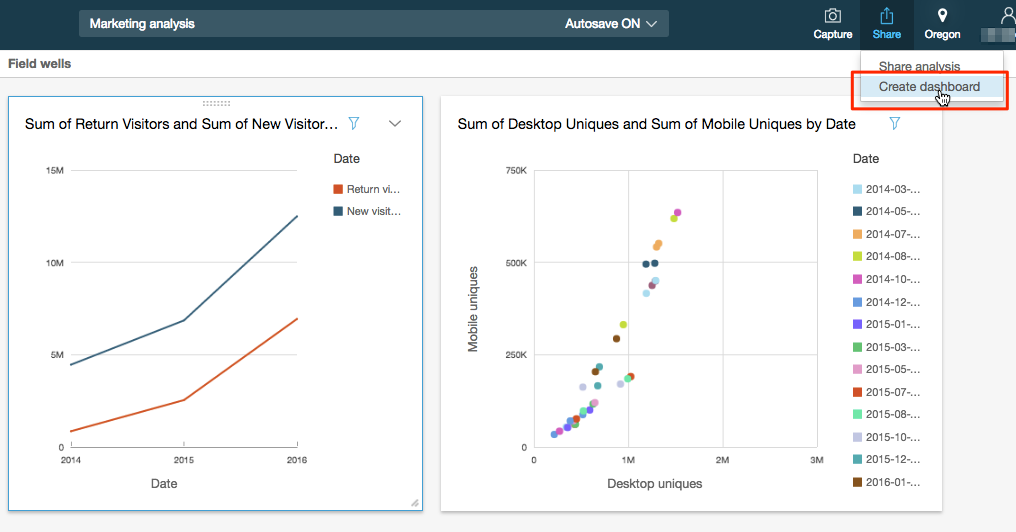This screenshot has height=532, width=1016.
Task: Click the Date legend title in the scatter plot
Action: click(866, 159)
